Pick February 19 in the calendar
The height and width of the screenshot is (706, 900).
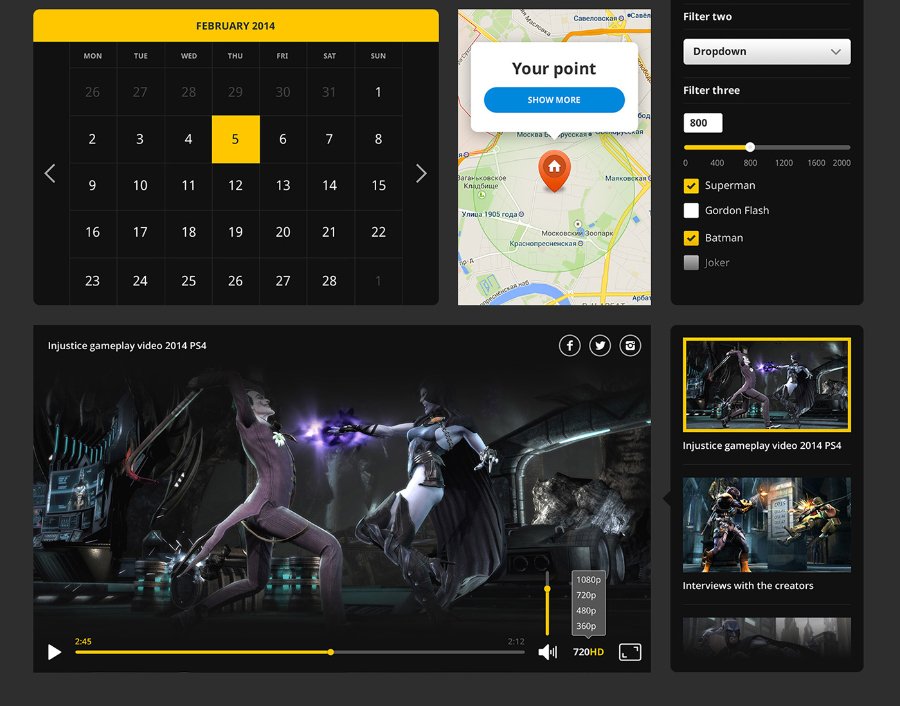click(x=235, y=232)
